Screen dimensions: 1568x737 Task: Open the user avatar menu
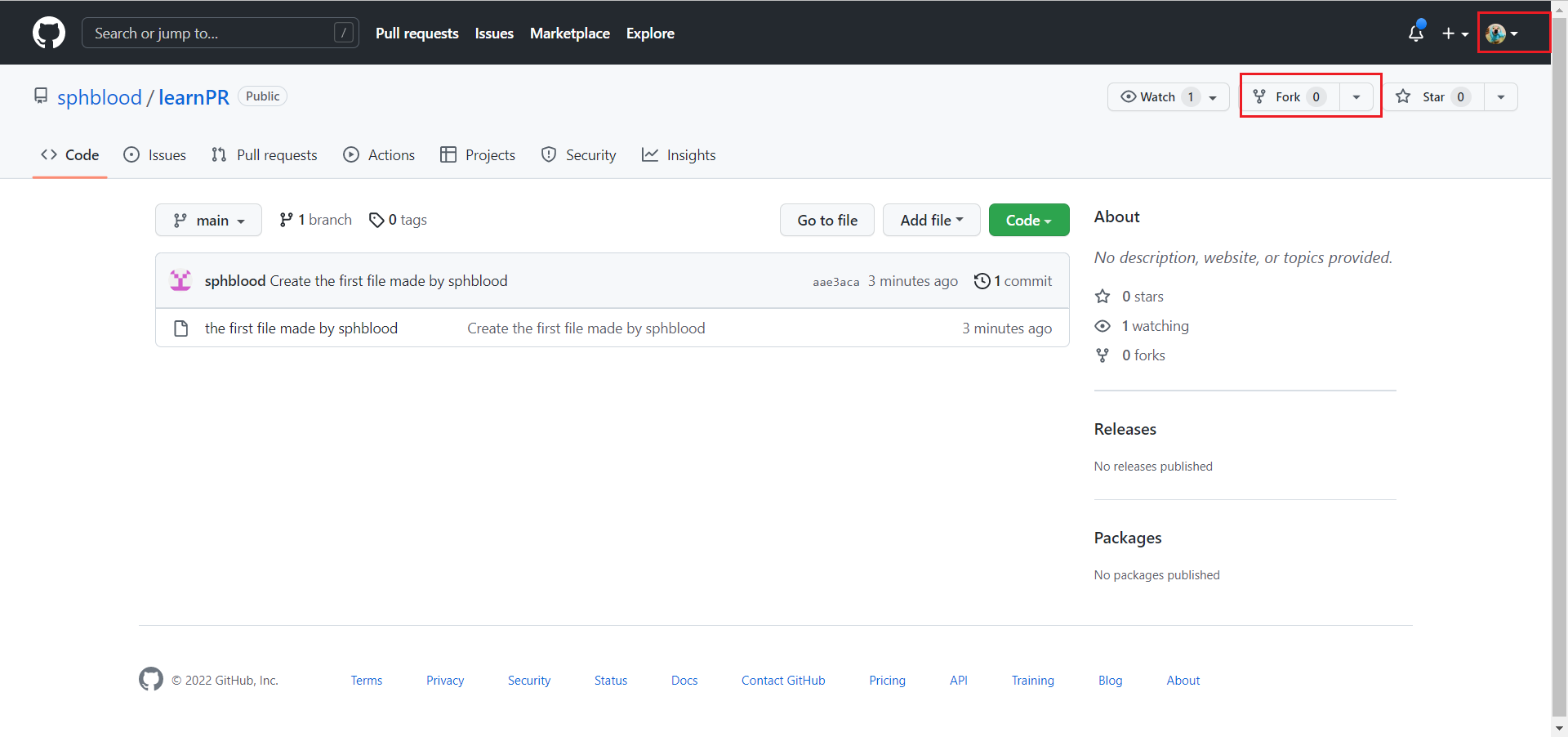(1503, 33)
